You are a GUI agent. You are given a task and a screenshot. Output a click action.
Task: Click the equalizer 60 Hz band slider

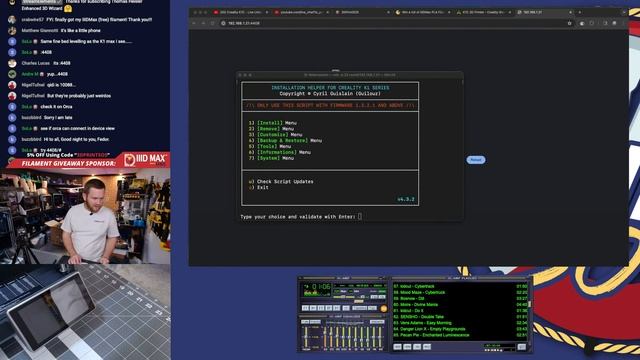pyautogui.click(x=325, y=337)
